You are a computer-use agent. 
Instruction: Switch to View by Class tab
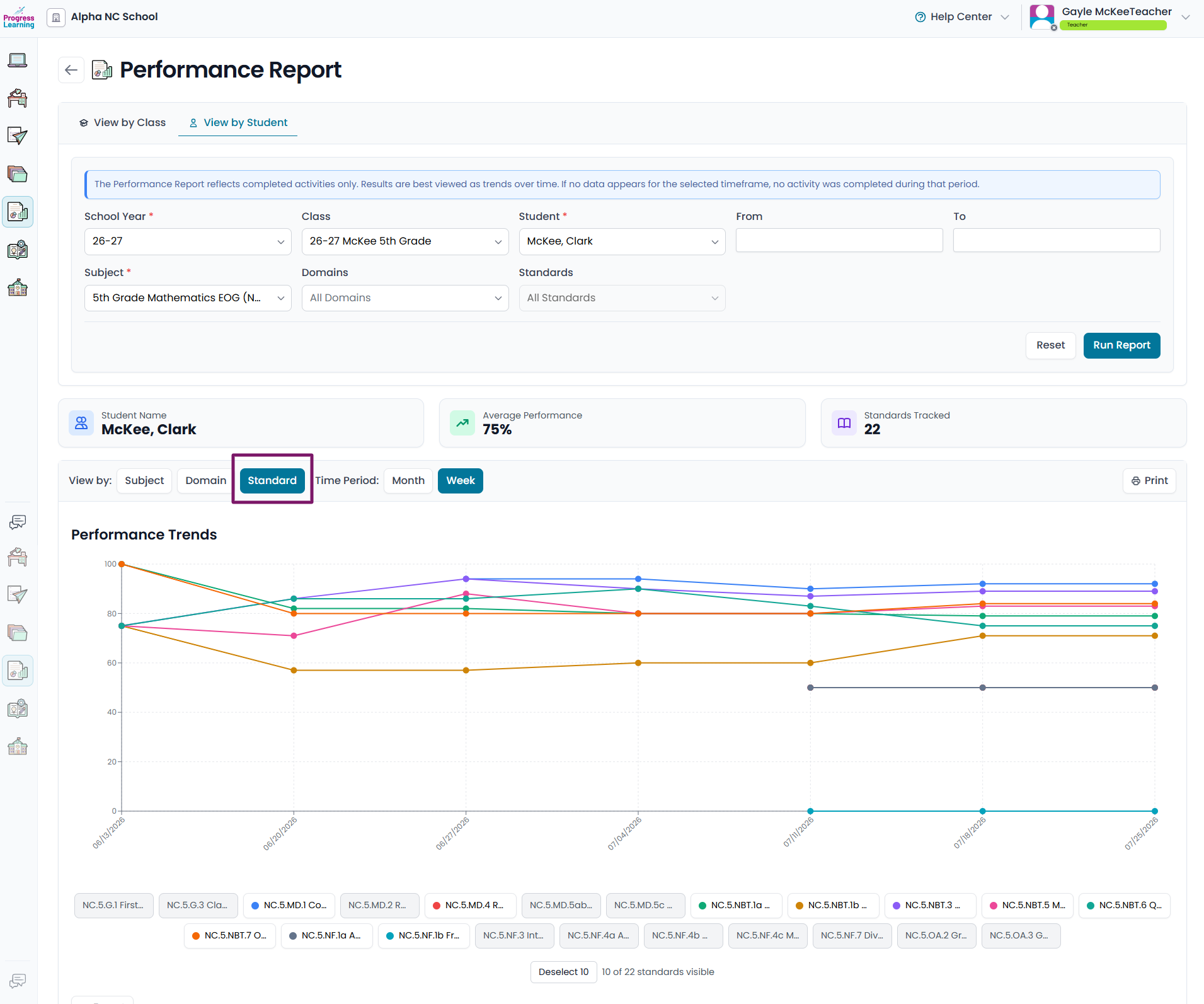(x=122, y=123)
